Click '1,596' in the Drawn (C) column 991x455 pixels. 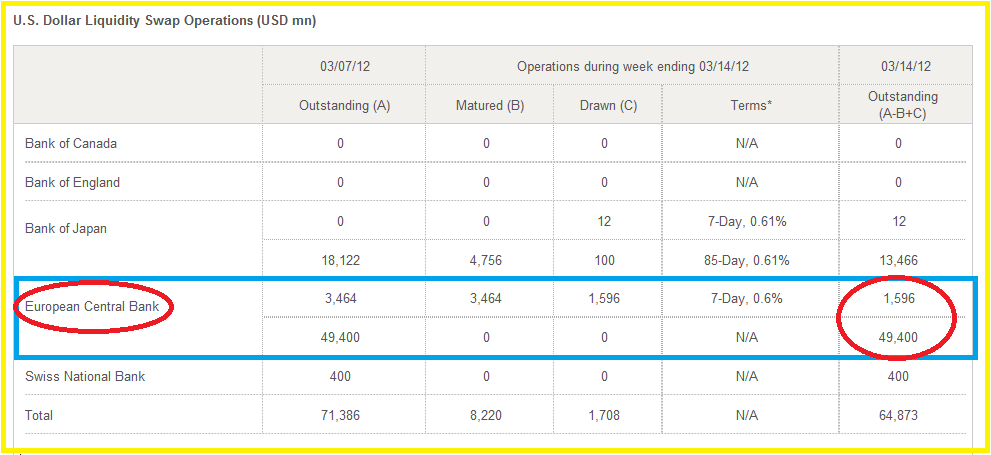click(605, 299)
